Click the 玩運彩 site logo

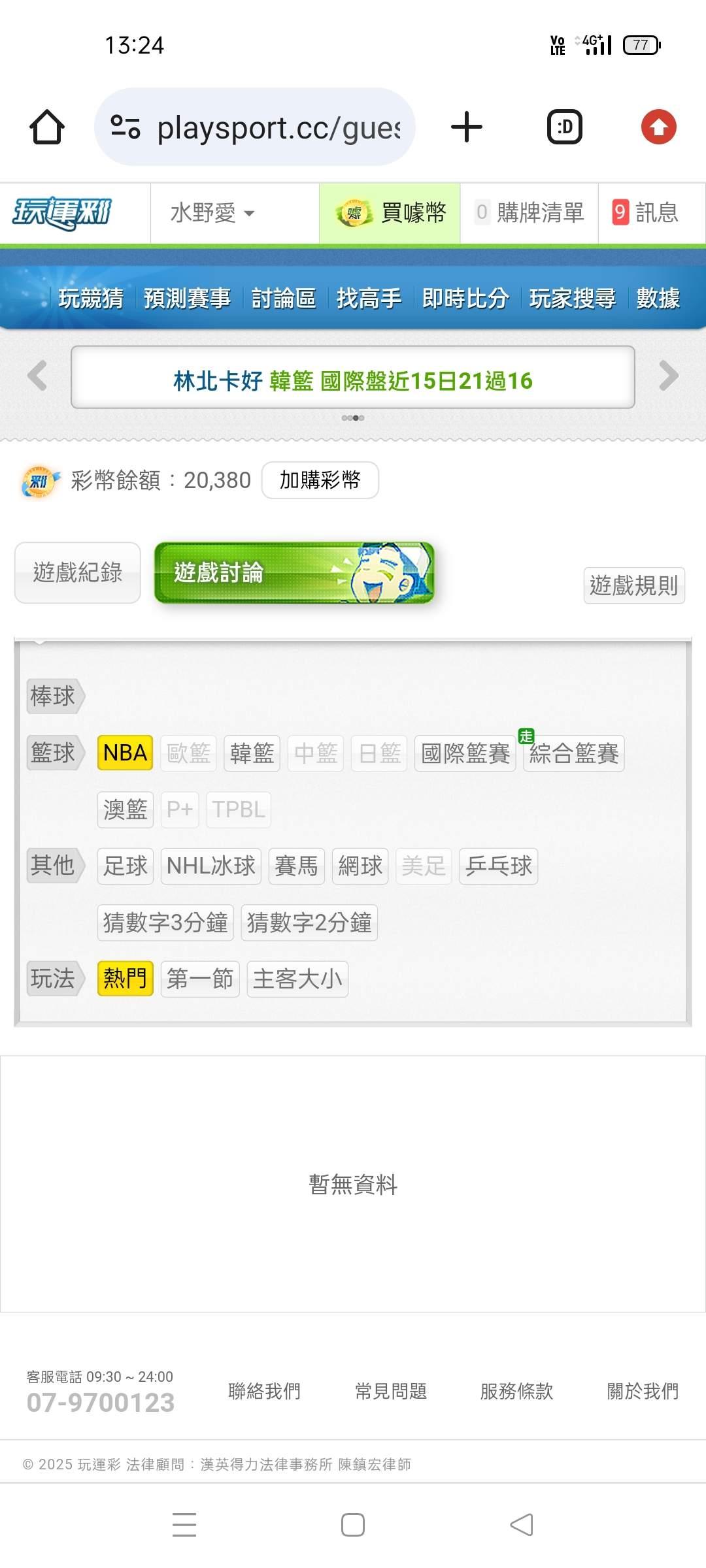[x=62, y=213]
